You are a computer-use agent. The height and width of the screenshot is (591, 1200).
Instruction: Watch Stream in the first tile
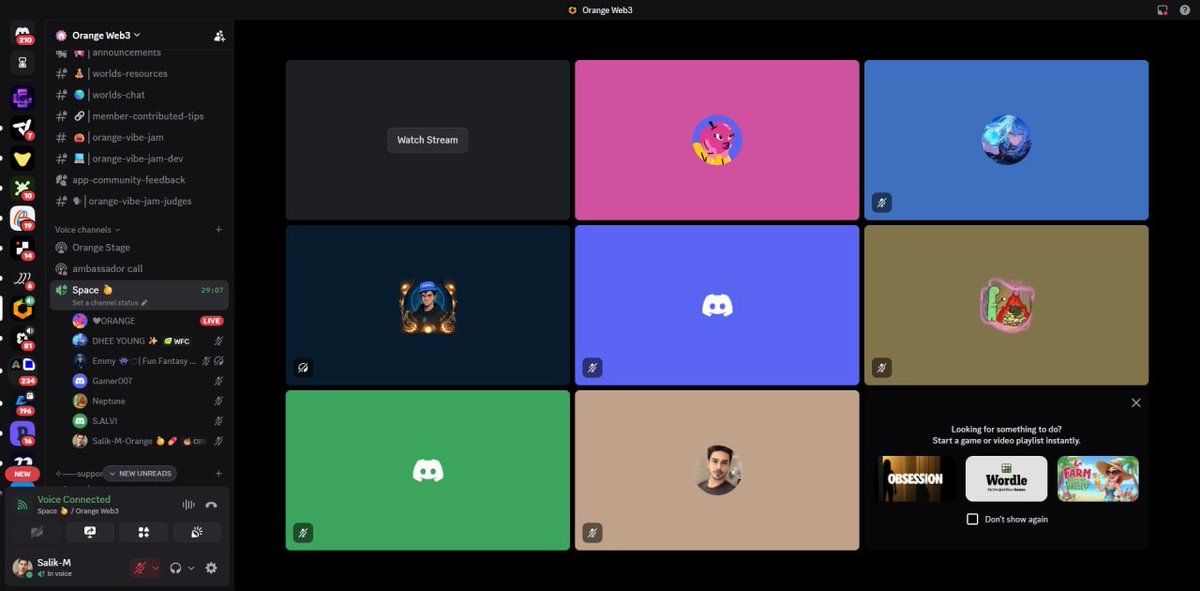click(x=427, y=140)
